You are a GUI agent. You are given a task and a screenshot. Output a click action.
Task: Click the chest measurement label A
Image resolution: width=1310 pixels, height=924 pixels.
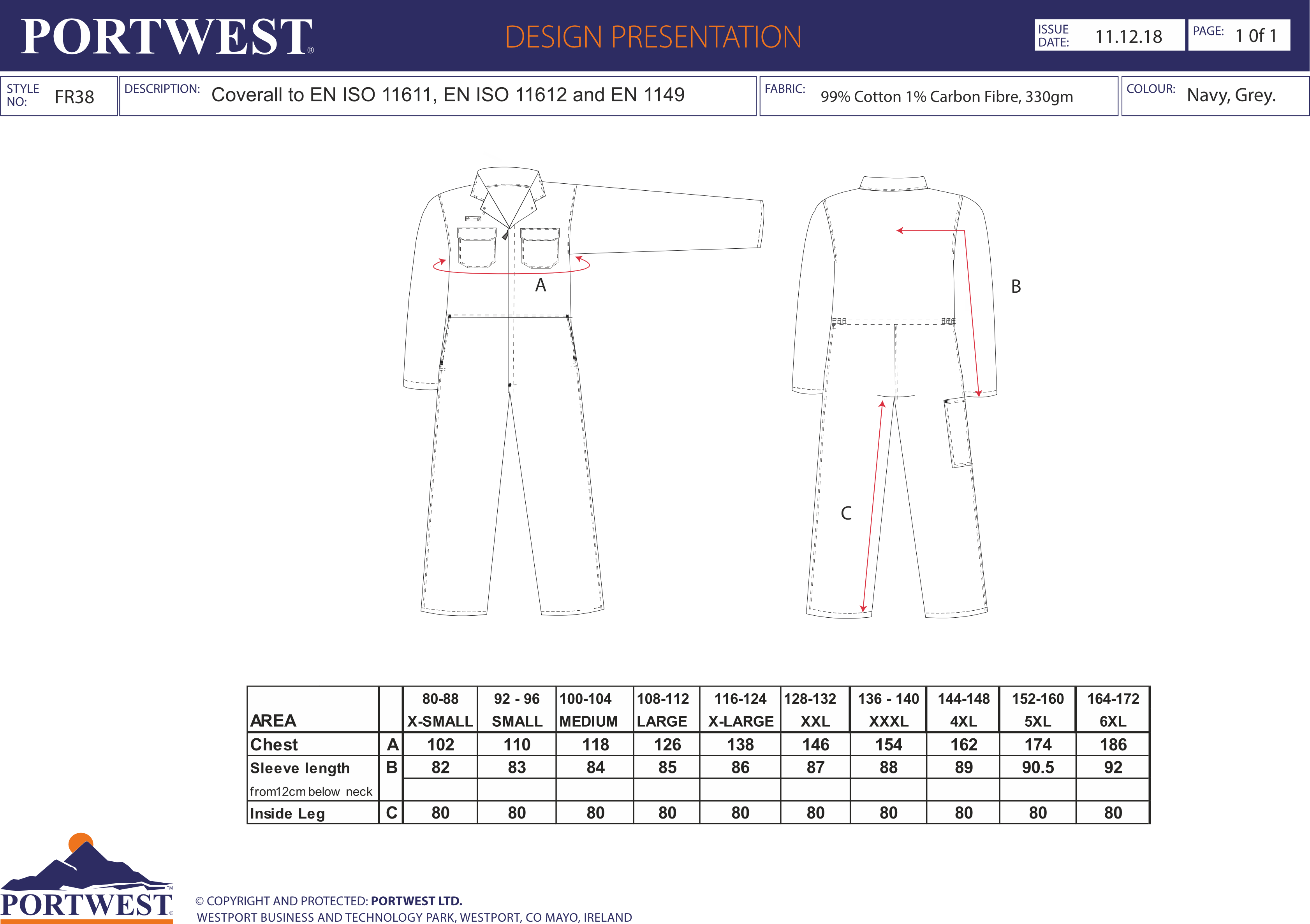pyautogui.click(x=541, y=285)
